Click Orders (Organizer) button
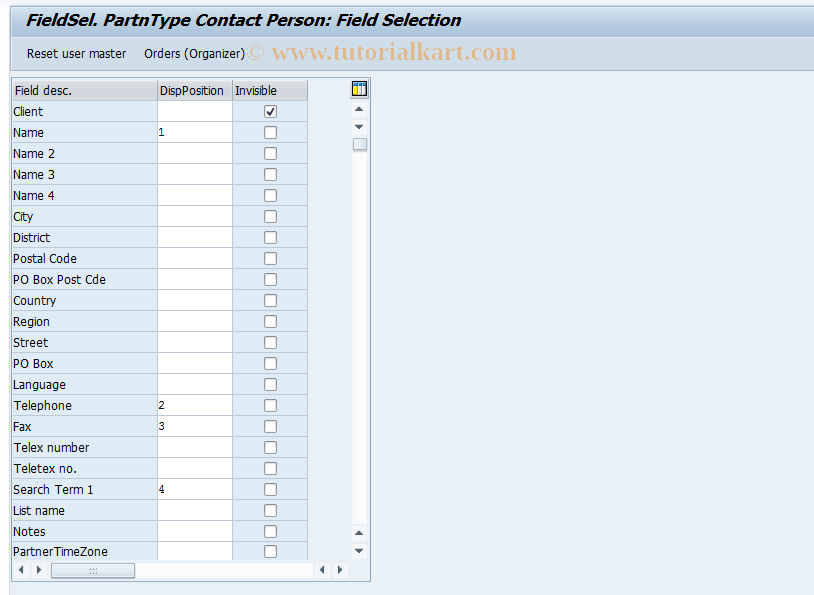Screen dimensions: 814x595 click(194, 53)
